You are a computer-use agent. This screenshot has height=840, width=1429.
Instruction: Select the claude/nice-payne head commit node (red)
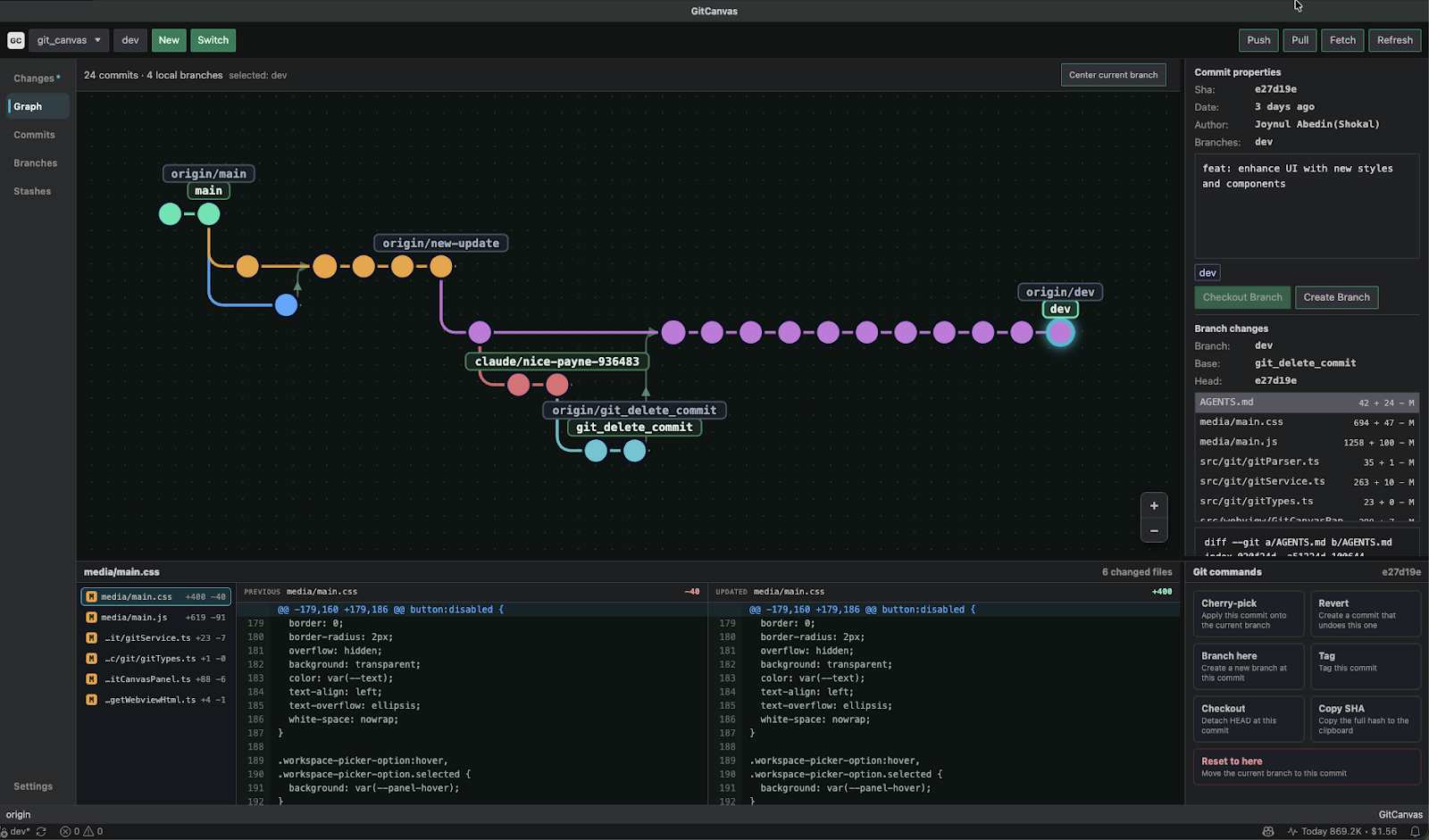click(x=557, y=385)
